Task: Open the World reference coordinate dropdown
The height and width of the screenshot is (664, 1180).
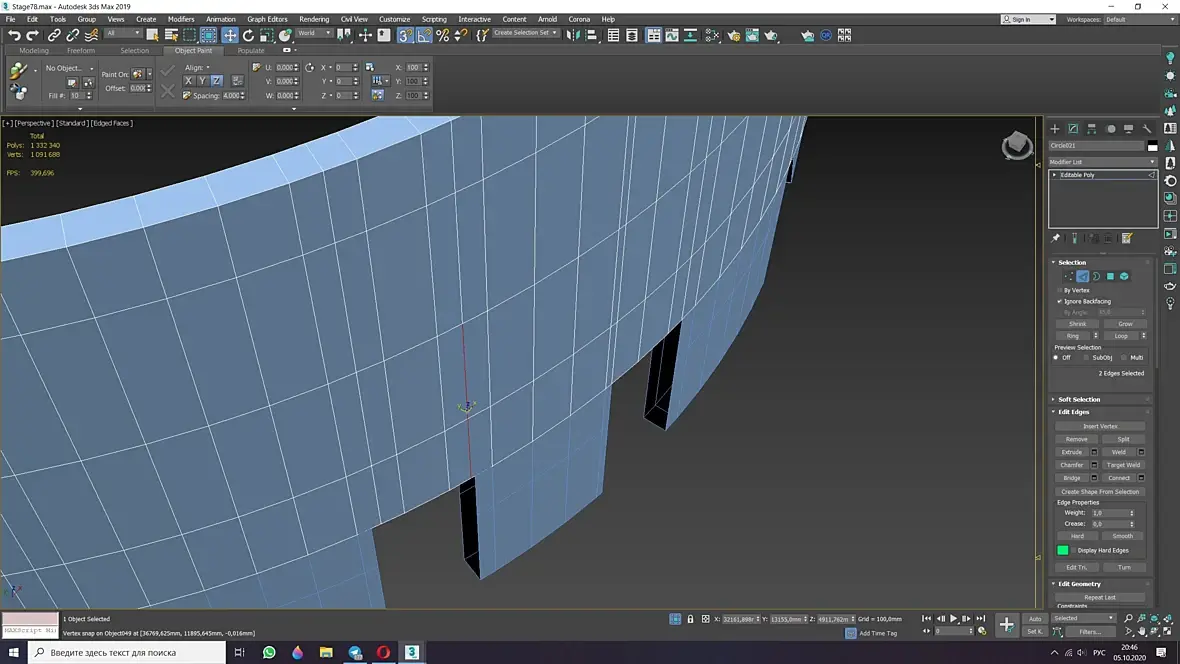Action: (314, 33)
